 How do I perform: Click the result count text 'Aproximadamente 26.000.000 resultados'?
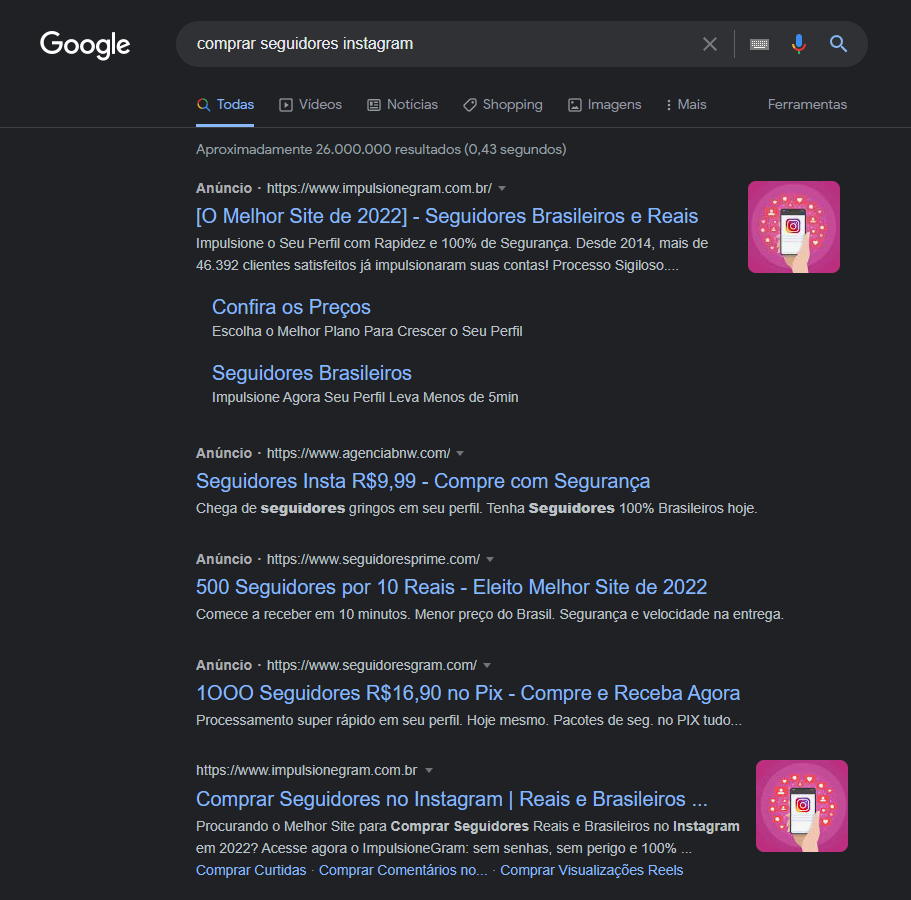click(328, 149)
